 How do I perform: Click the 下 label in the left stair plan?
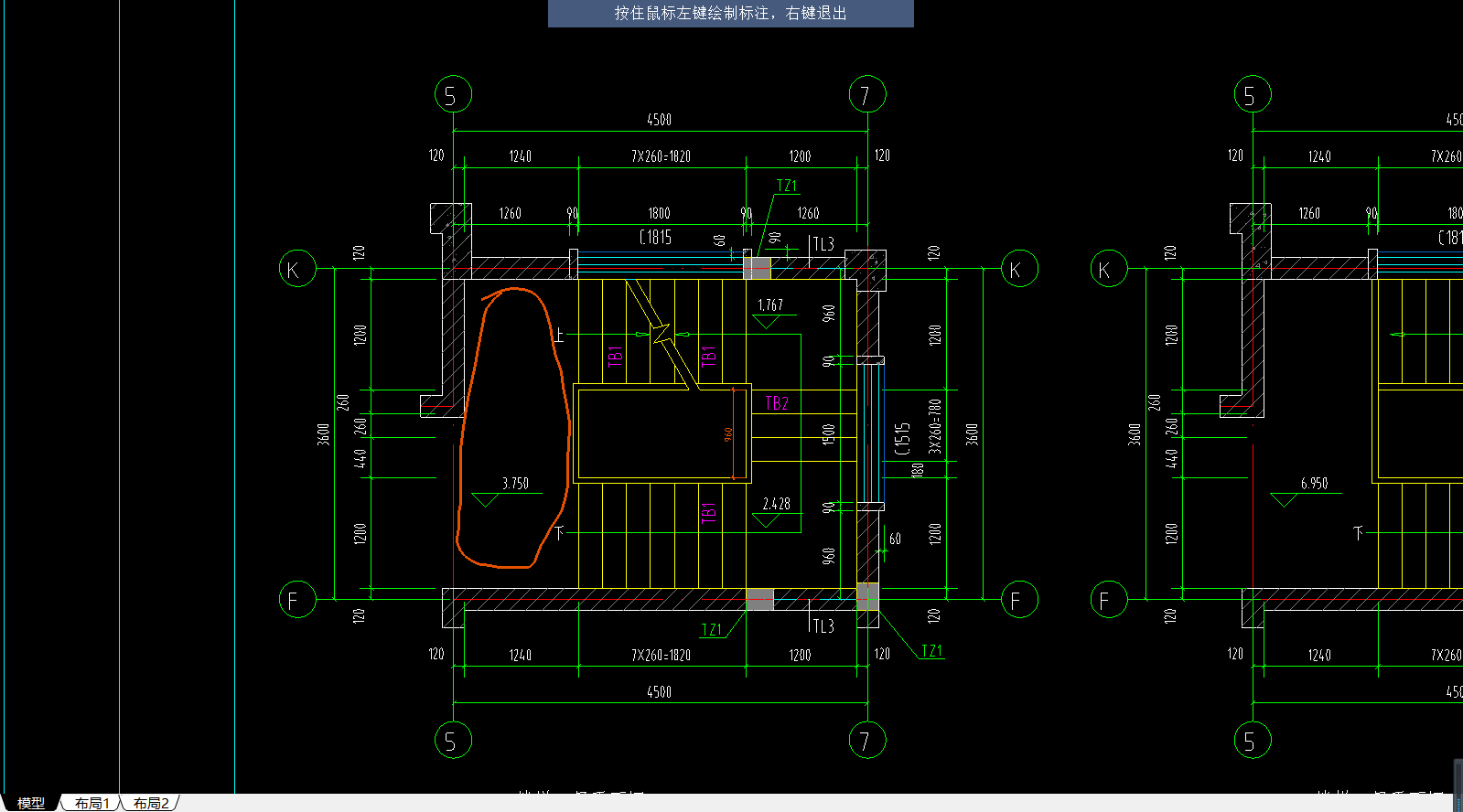559,532
